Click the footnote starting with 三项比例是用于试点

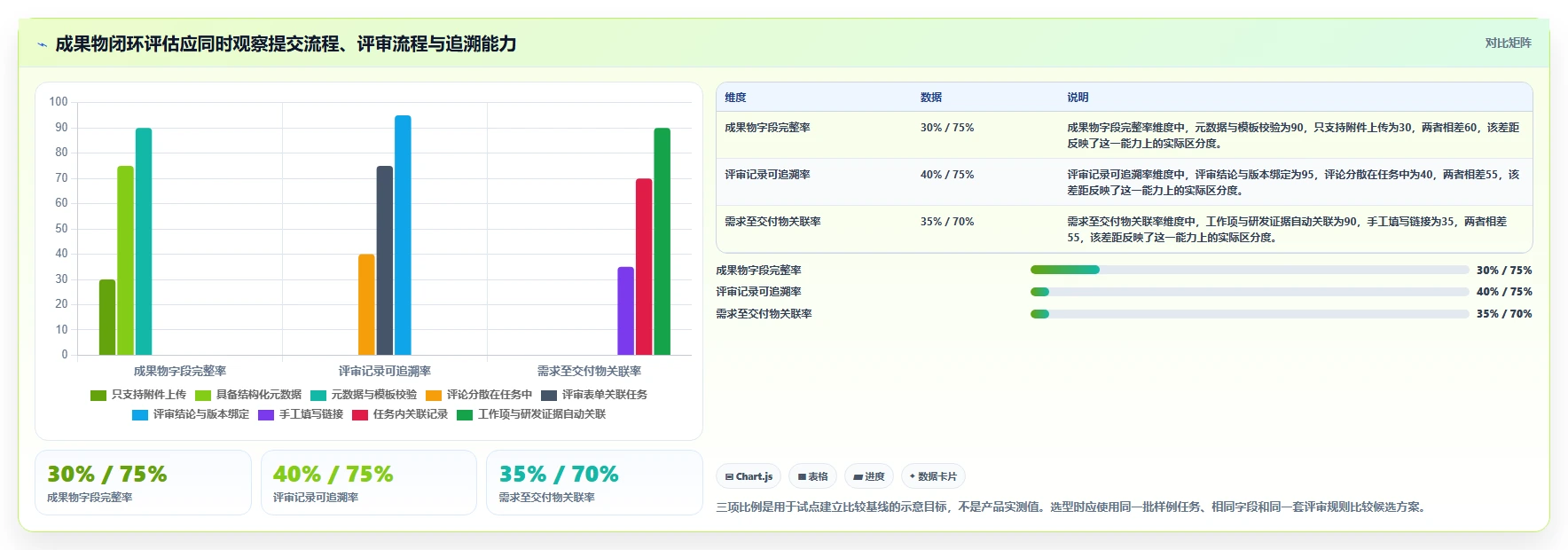click(1073, 507)
